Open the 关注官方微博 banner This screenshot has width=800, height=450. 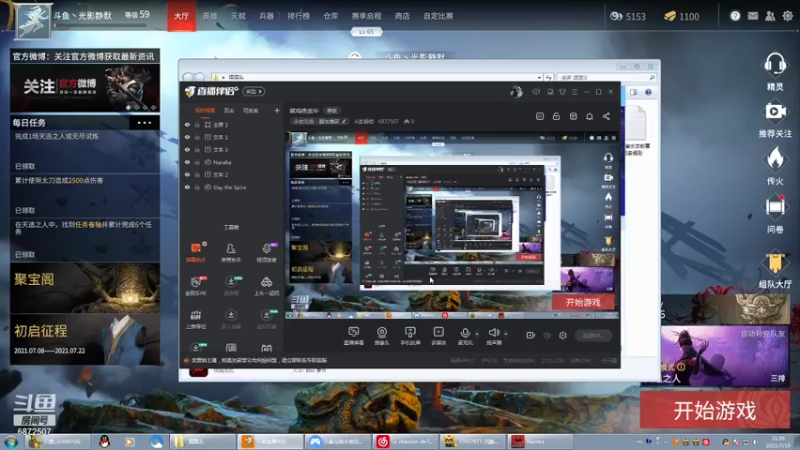85,88
